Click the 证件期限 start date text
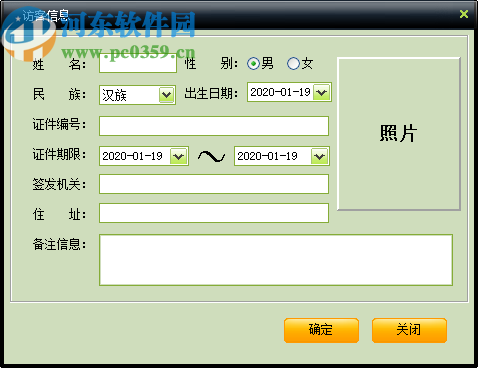The height and width of the screenshot is (368, 478). (132, 156)
